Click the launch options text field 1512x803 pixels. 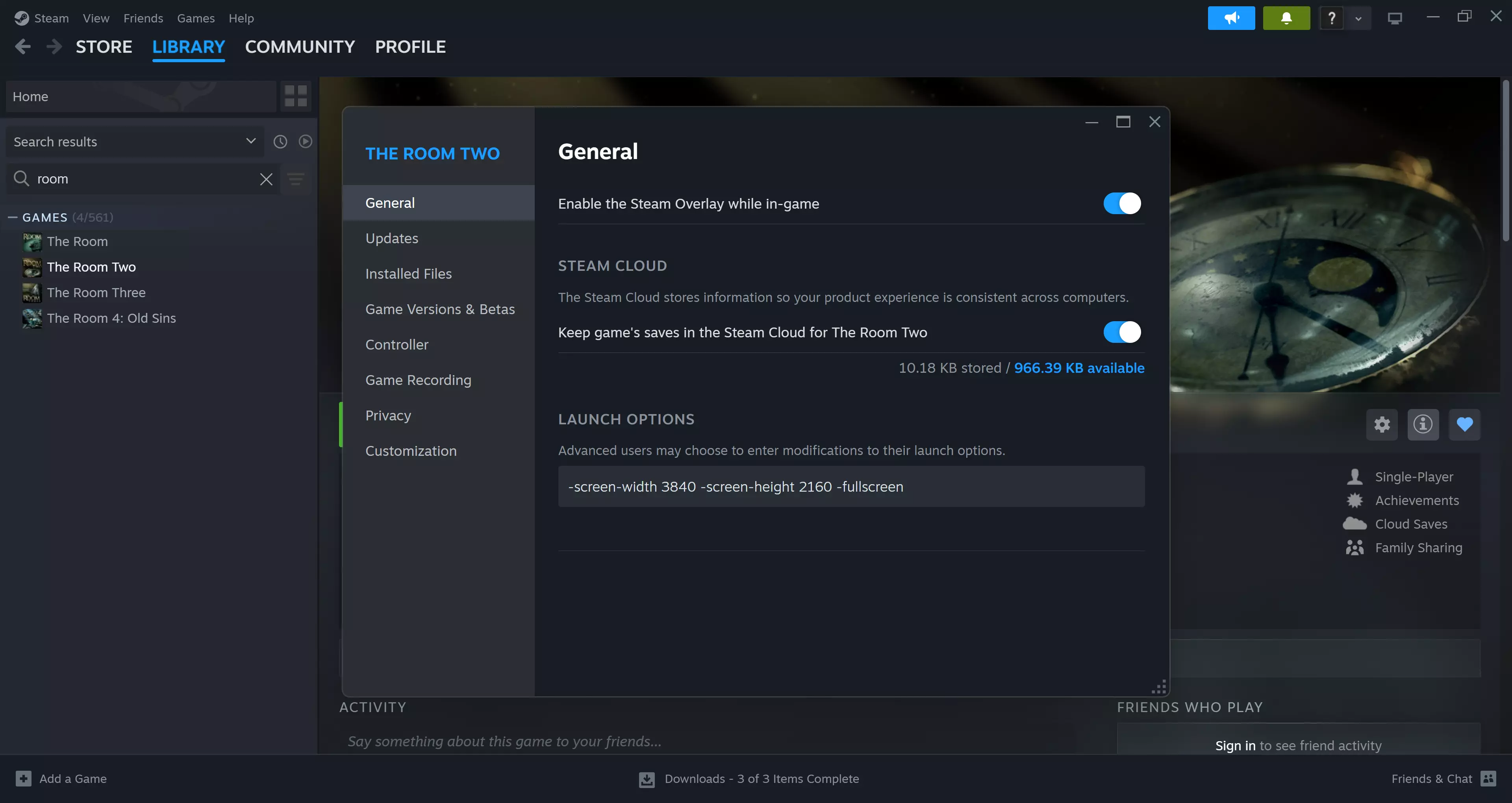coord(850,487)
